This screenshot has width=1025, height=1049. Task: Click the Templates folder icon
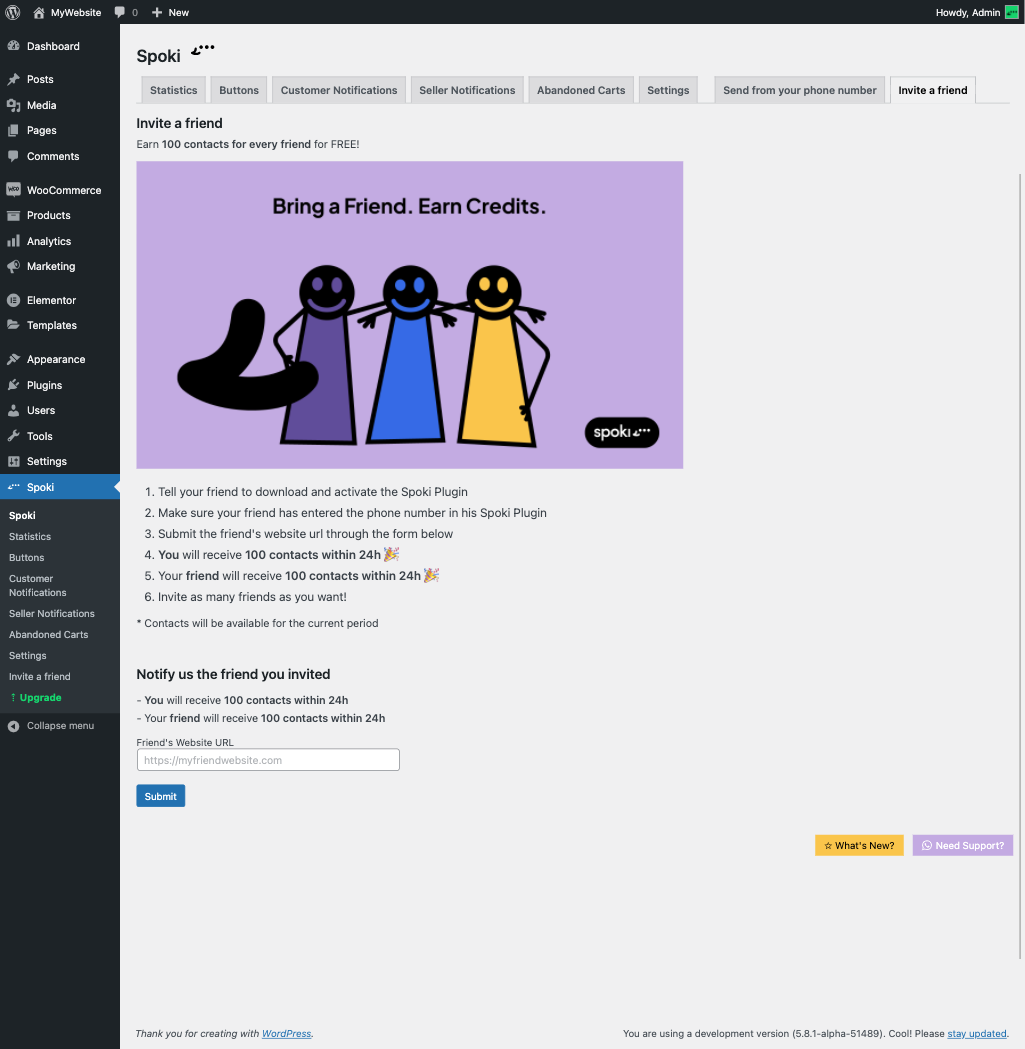pyautogui.click(x=13, y=325)
